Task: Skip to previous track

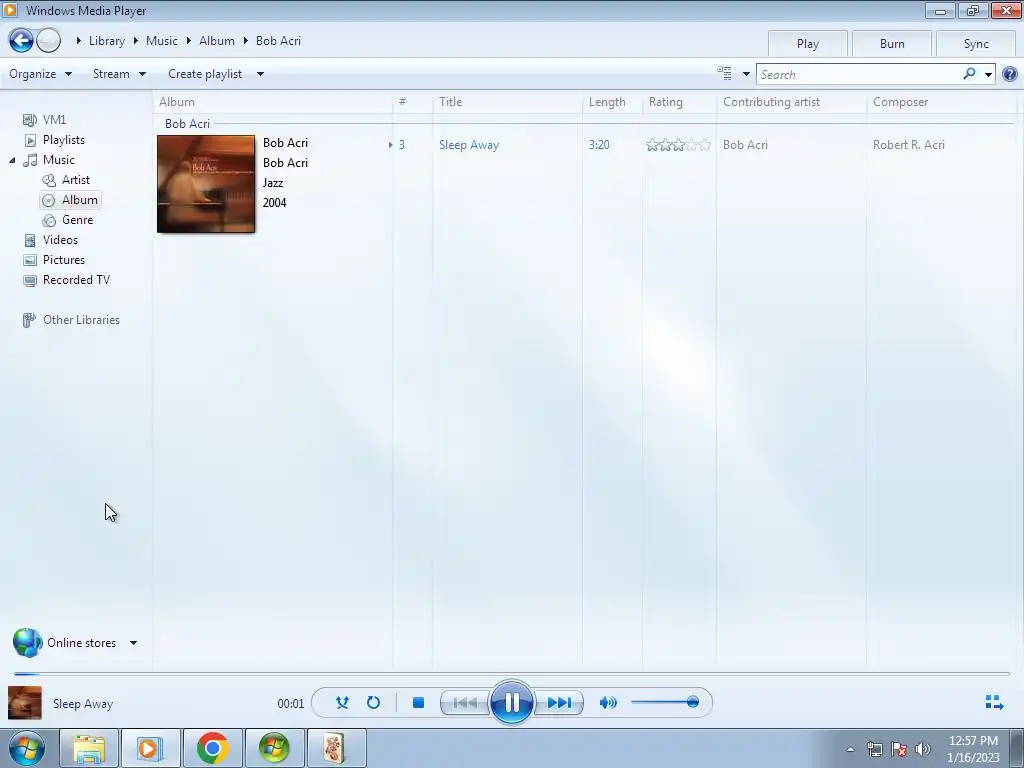Action: [465, 703]
